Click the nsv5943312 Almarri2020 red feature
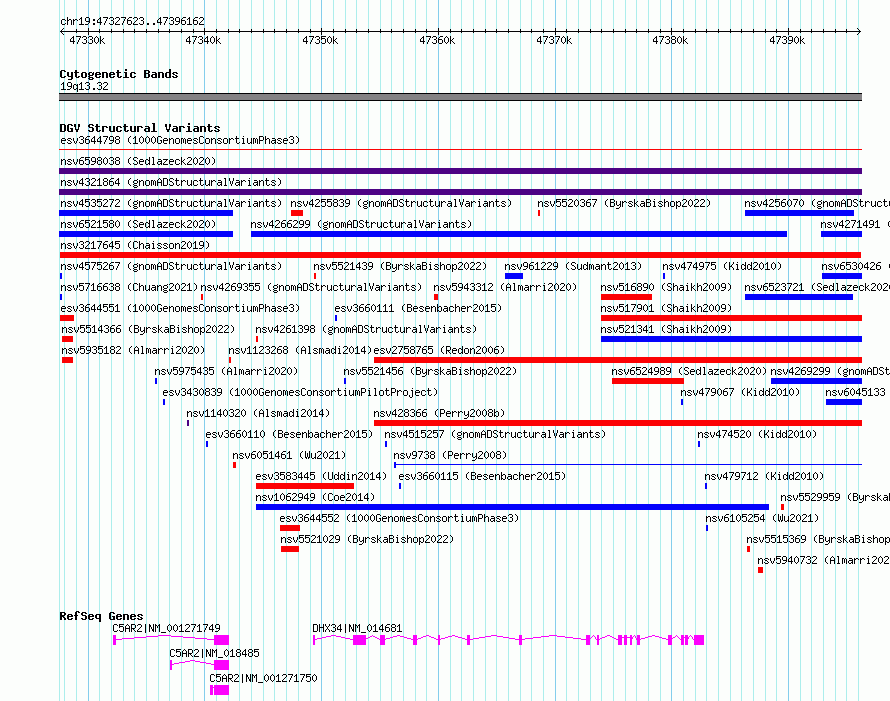The width and height of the screenshot is (890, 701). tap(436, 297)
